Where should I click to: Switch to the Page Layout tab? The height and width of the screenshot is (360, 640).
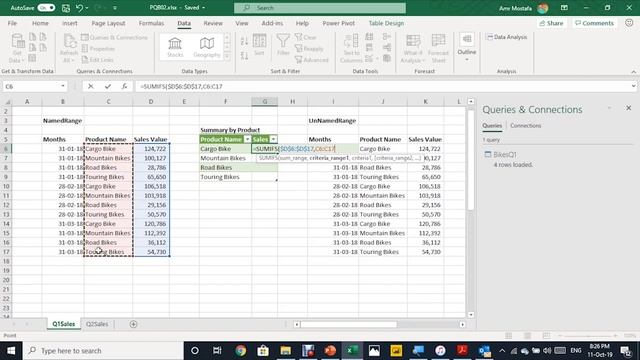(108, 23)
